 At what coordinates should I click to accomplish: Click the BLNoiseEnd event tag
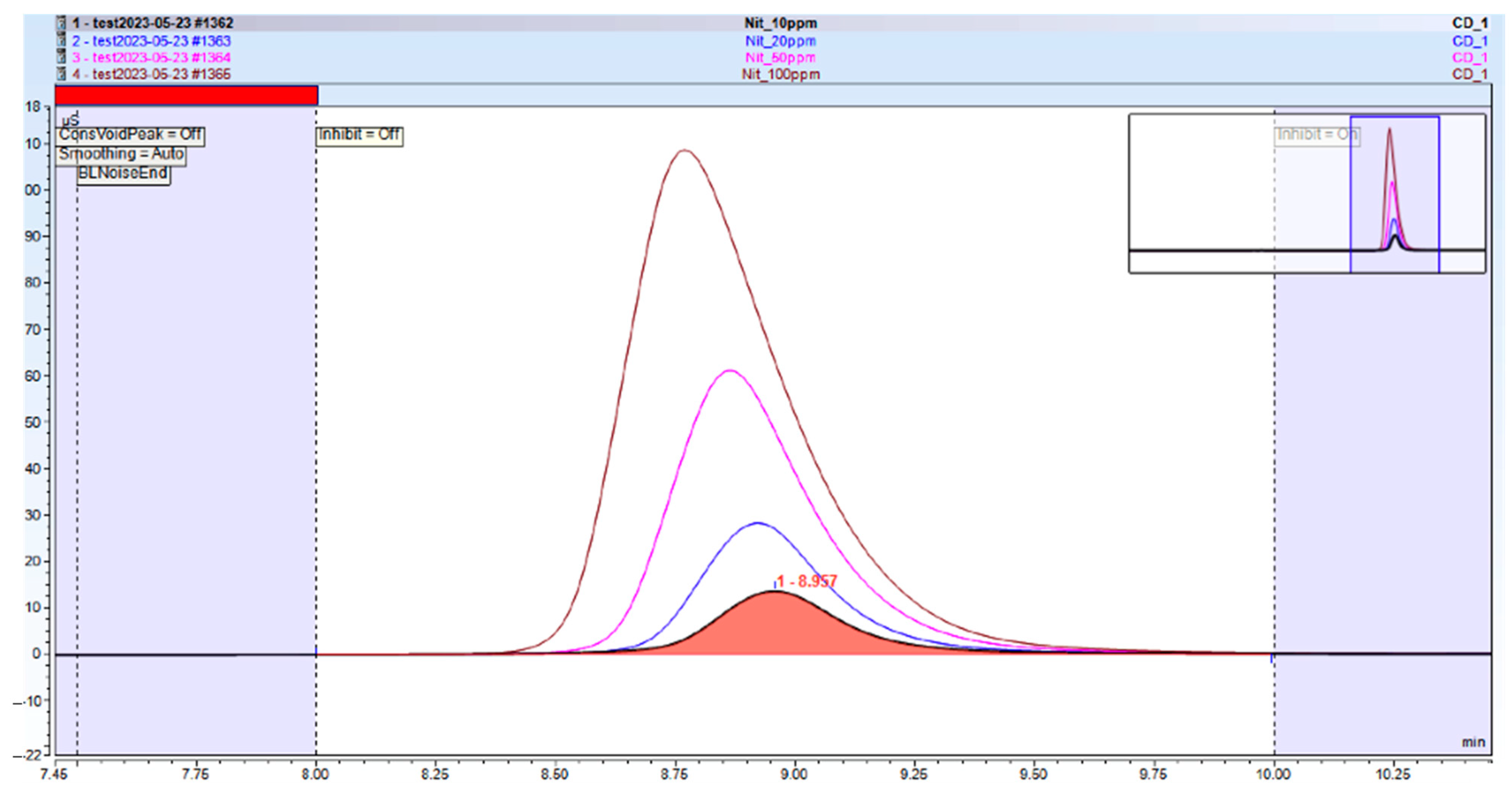click(123, 174)
